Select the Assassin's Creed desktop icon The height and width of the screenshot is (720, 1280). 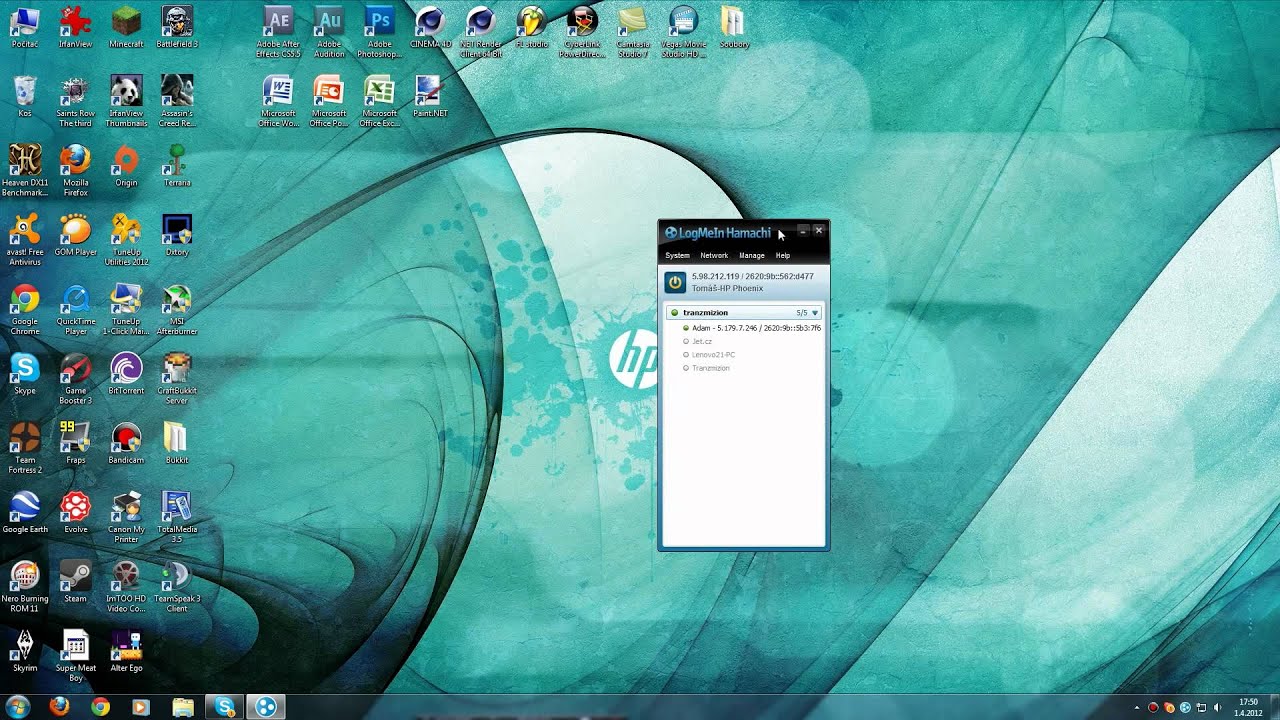coord(177,101)
